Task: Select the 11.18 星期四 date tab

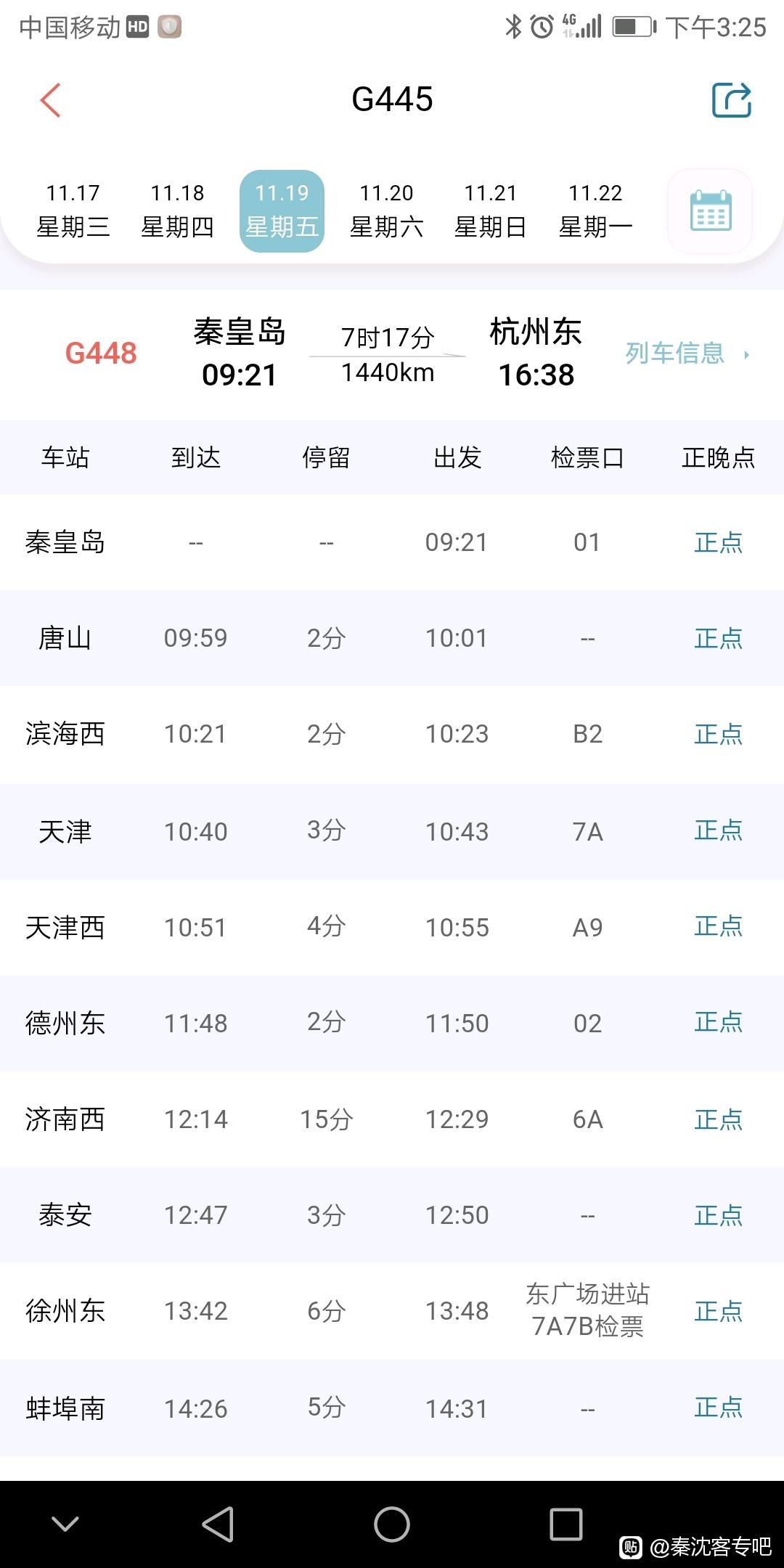Action: coord(177,211)
